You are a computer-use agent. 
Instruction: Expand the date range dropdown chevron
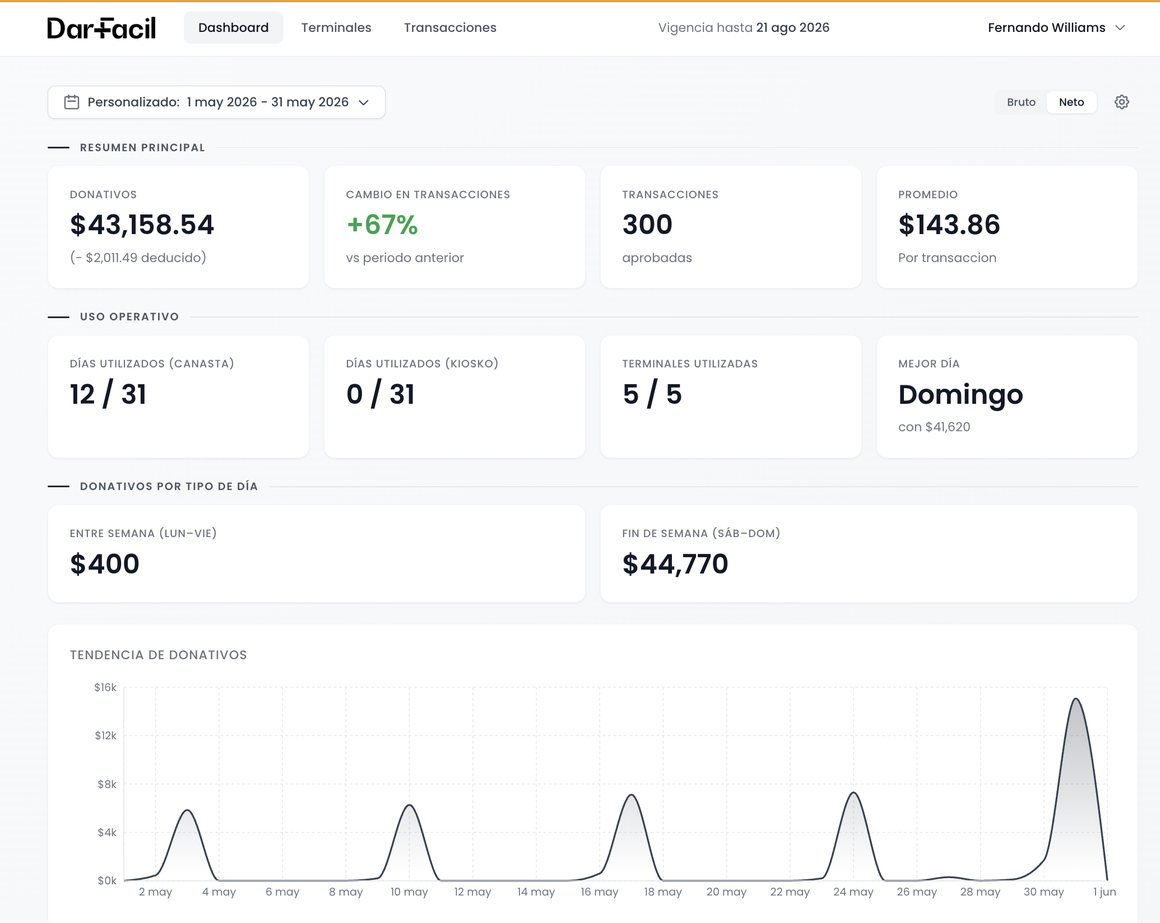point(363,103)
